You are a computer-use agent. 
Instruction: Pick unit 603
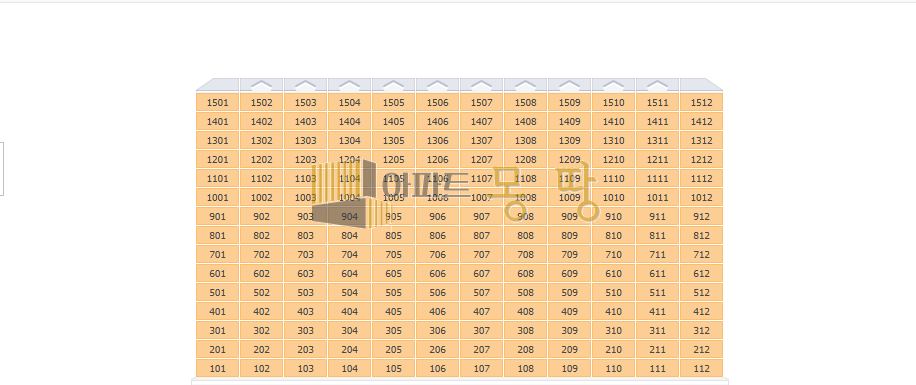pyautogui.click(x=306, y=273)
